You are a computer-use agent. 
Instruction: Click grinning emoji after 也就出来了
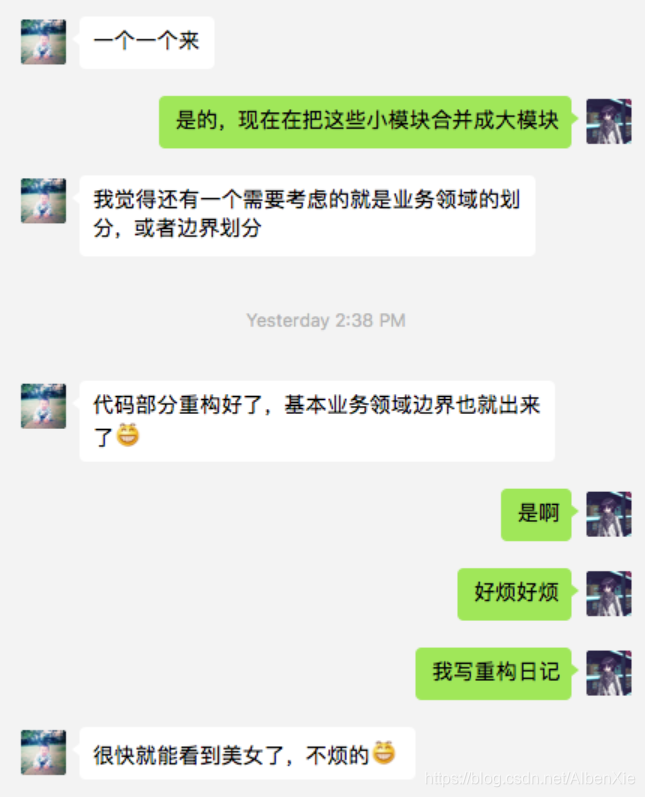[x=128, y=435]
